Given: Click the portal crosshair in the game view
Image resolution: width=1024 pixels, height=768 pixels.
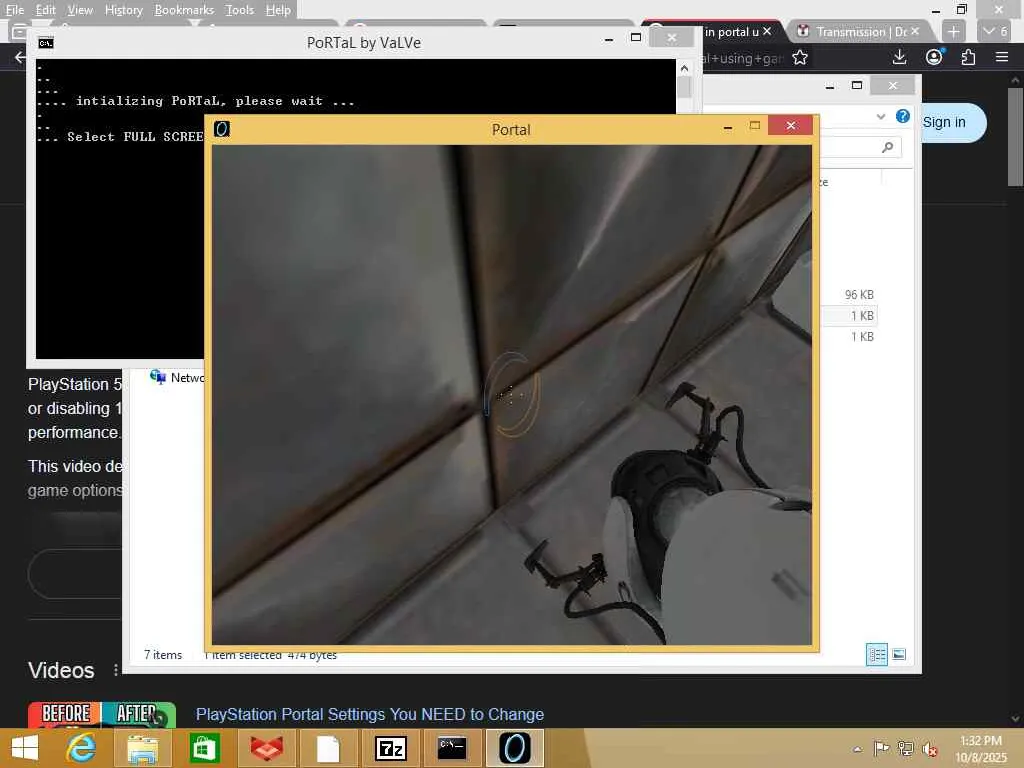Looking at the screenshot, I should point(511,394).
